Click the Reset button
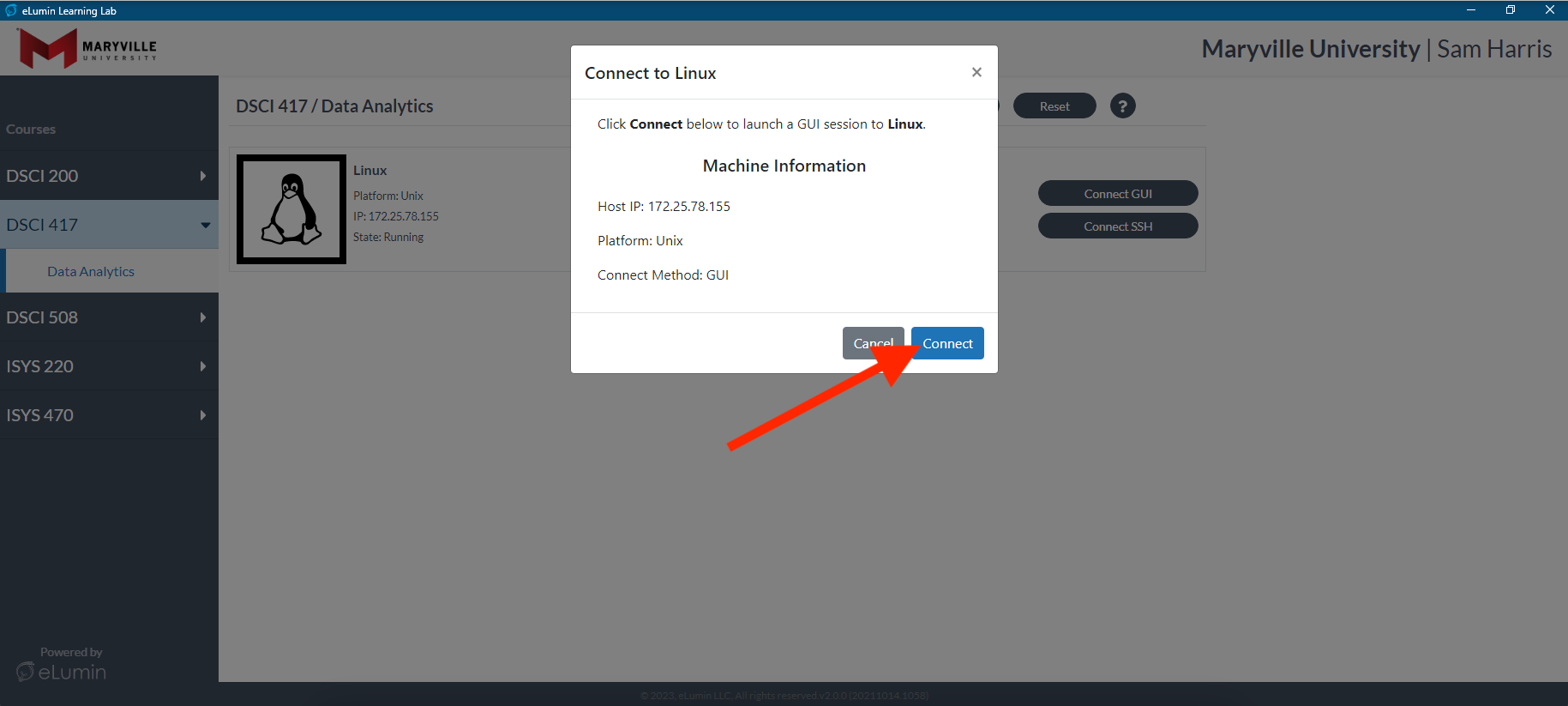Screen dimensions: 1568x706 coord(1054,106)
